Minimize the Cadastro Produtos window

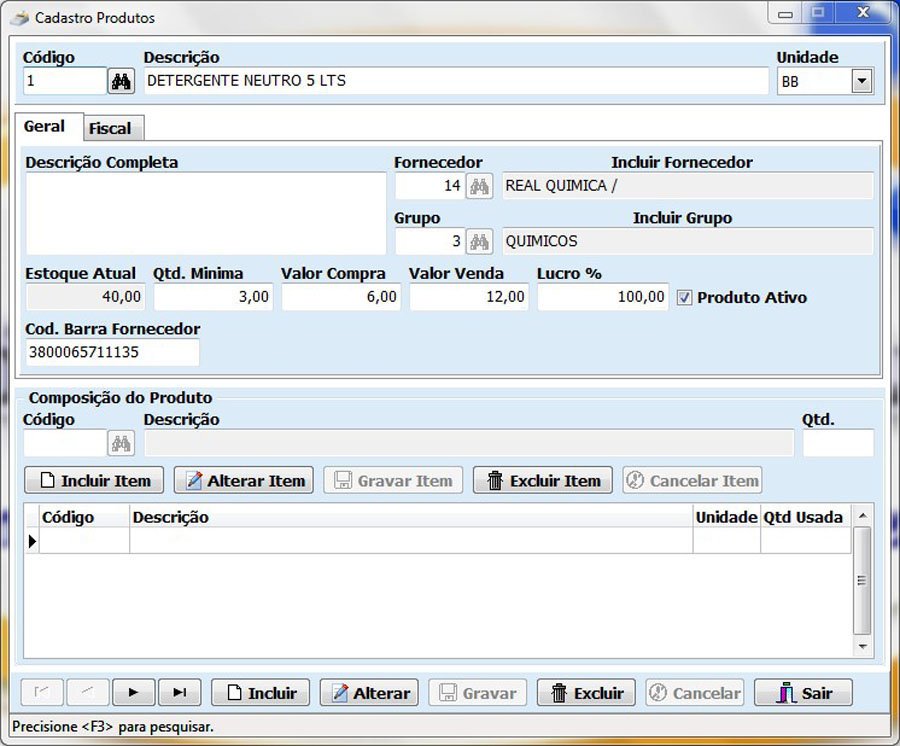(785, 13)
